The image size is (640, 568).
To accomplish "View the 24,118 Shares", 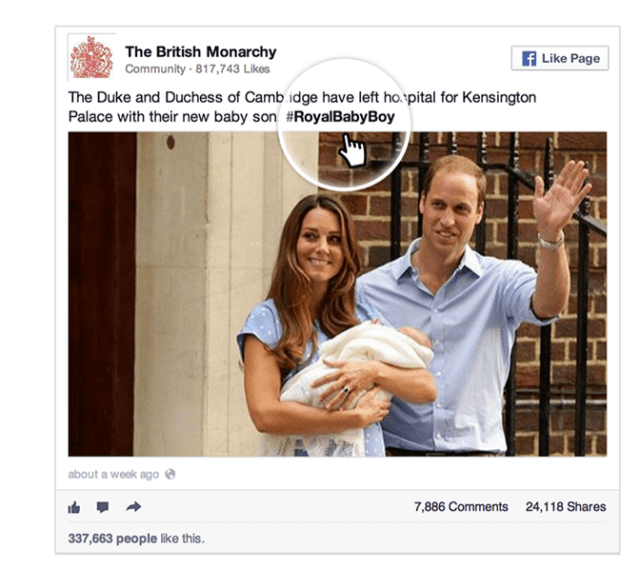I will 566,507.
